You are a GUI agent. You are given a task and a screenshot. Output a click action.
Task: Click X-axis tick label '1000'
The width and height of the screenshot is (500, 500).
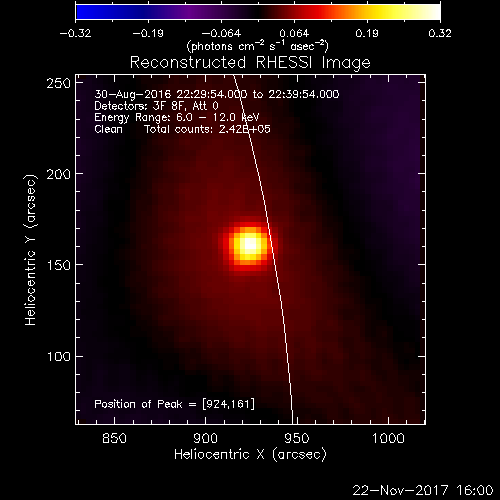(x=388, y=438)
